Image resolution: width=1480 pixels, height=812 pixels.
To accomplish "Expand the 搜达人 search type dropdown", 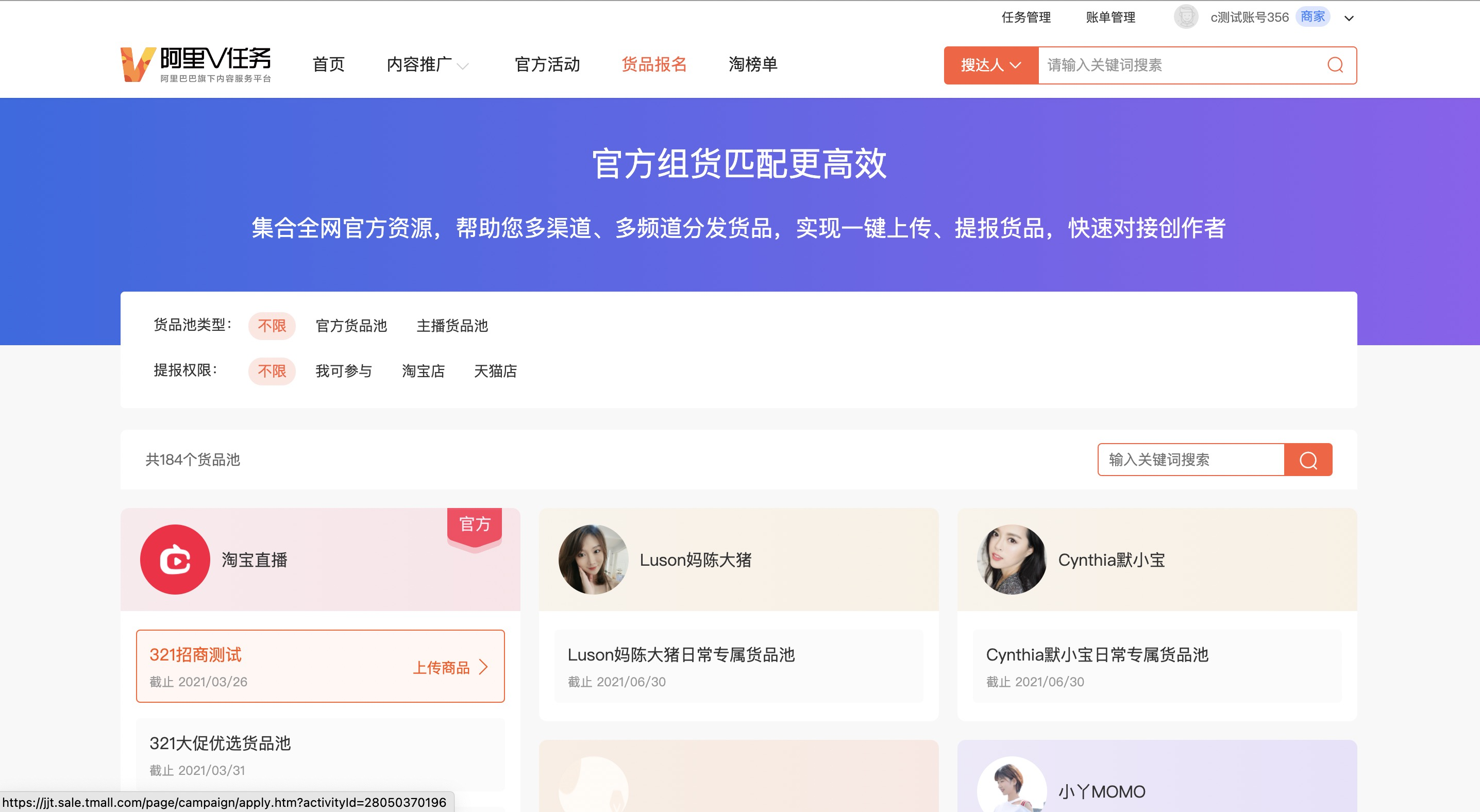I will point(991,65).
